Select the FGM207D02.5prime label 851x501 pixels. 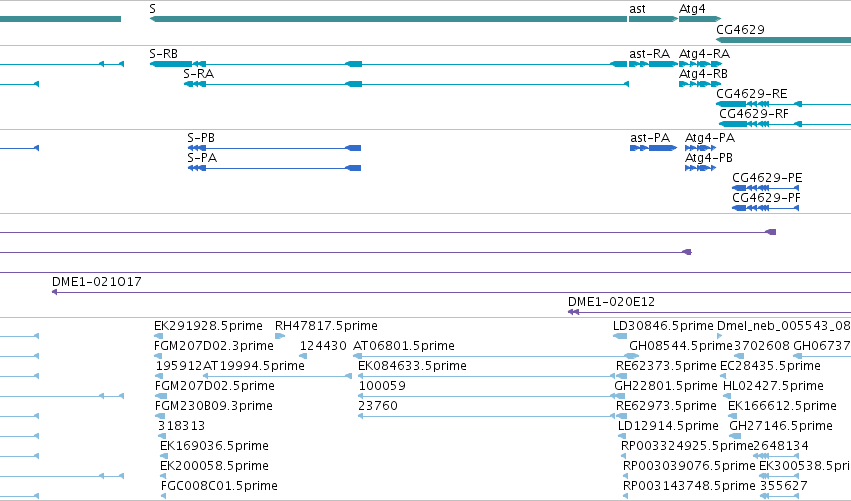click(214, 386)
